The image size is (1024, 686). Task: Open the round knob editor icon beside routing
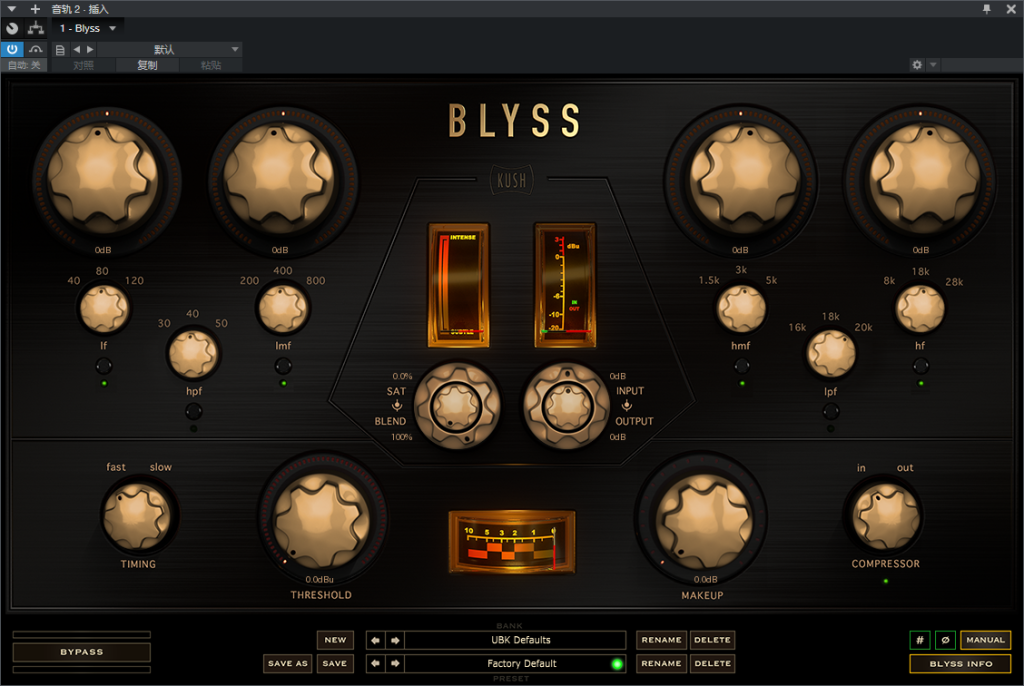12,28
